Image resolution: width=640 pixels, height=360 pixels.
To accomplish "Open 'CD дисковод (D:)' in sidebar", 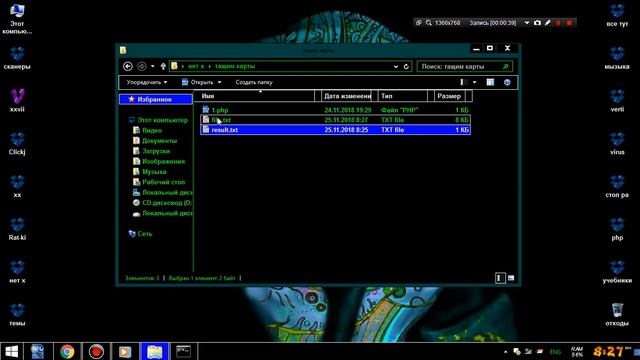I will pyautogui.click(x=162, y=202).
